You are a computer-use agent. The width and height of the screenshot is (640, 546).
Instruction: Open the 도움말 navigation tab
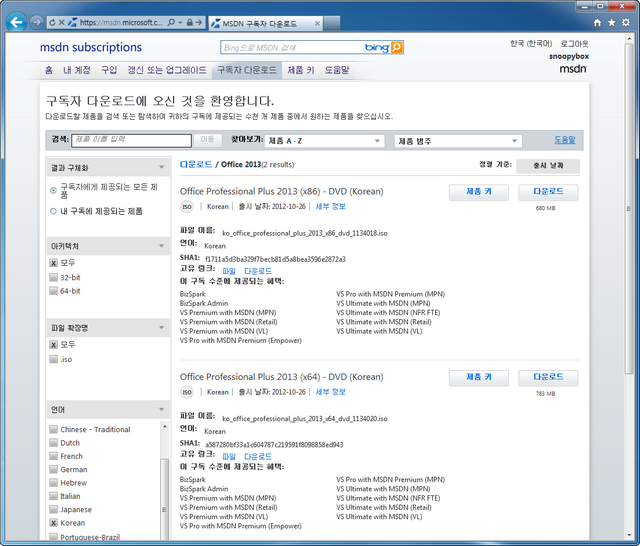coord(337,70)
